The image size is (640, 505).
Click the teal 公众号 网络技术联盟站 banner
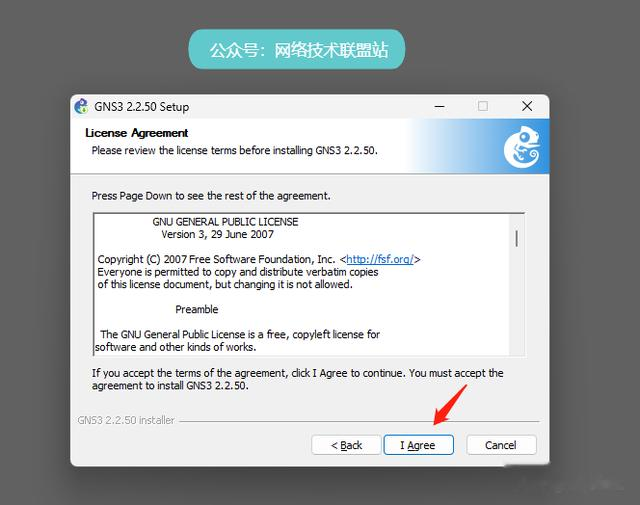[x=297, y=49]
